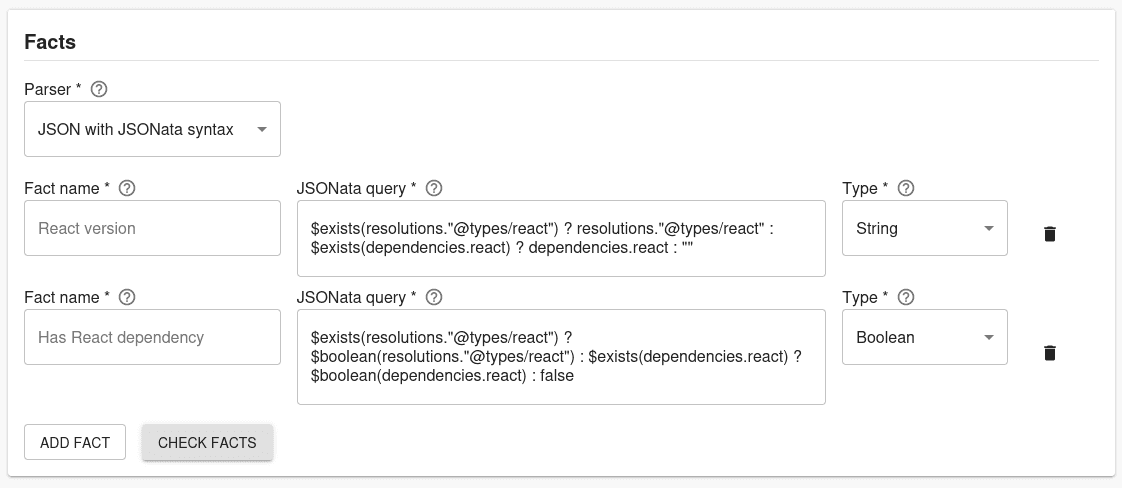Click help icon beside second Fact name label
The width and height of the screenshot is (1122, 488).
[x=127, y=297]
